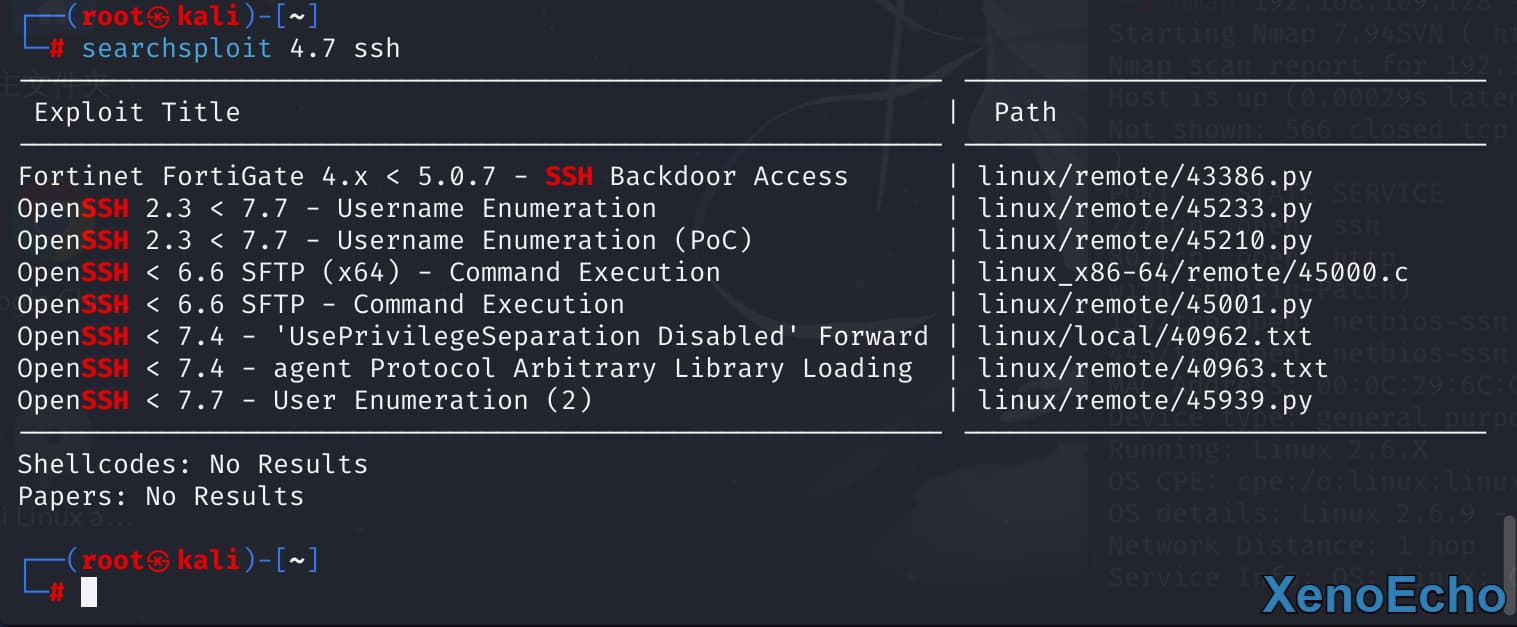Click the 'UsePrivilegeSeparation Disabled' Forward exploit title
1517x627 pixels.
(x=473, y=337)
